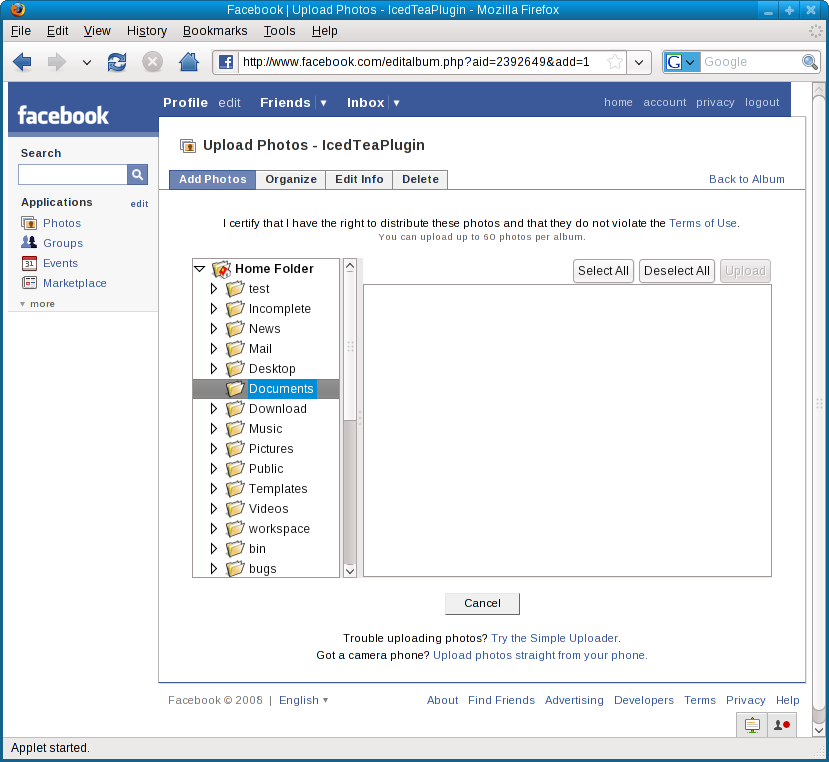Click the Photos application icon
This screenshot has width=829, height=762.
tap(29, 223)
